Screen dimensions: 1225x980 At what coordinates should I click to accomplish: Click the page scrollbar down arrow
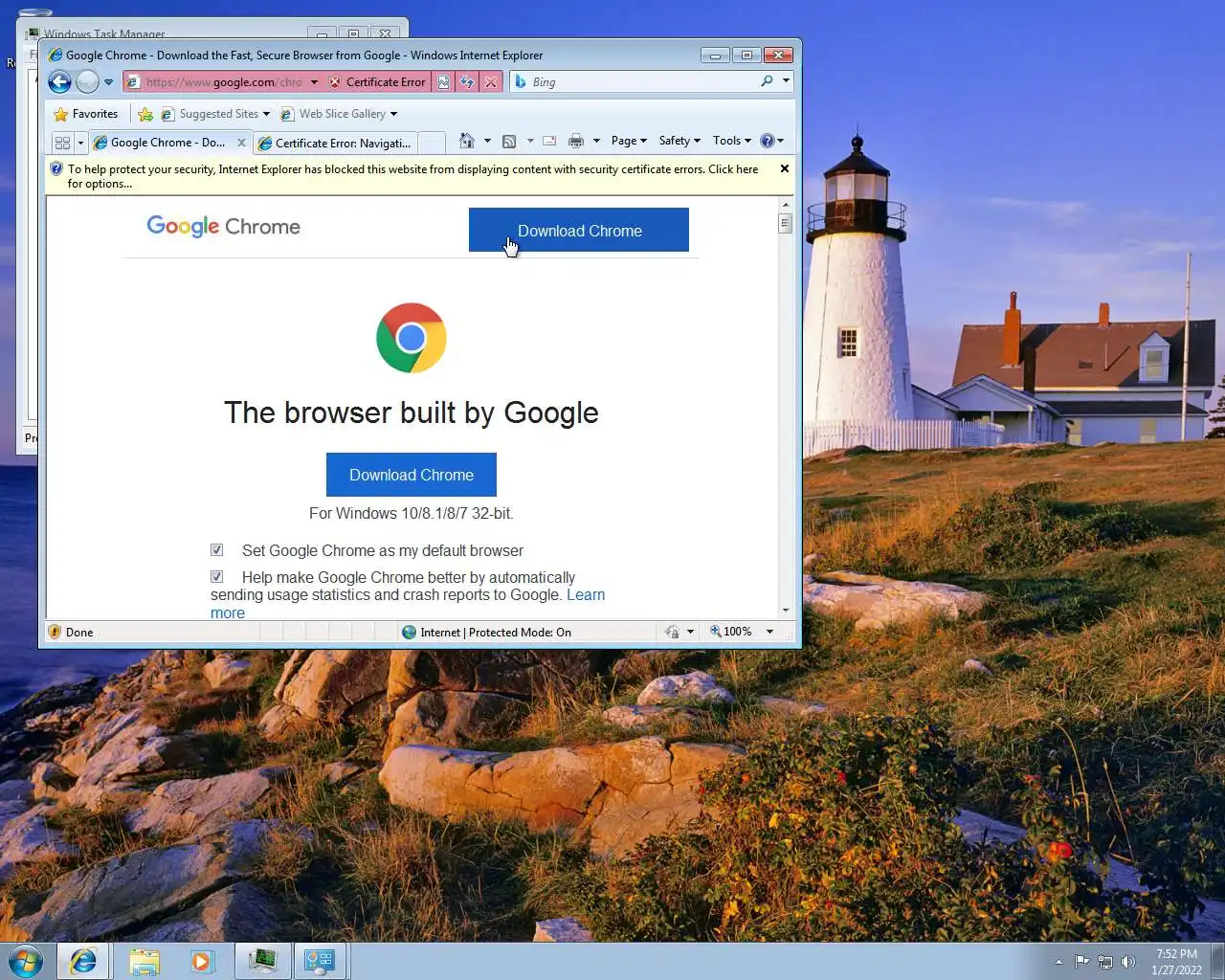click(x=786, y=610)
